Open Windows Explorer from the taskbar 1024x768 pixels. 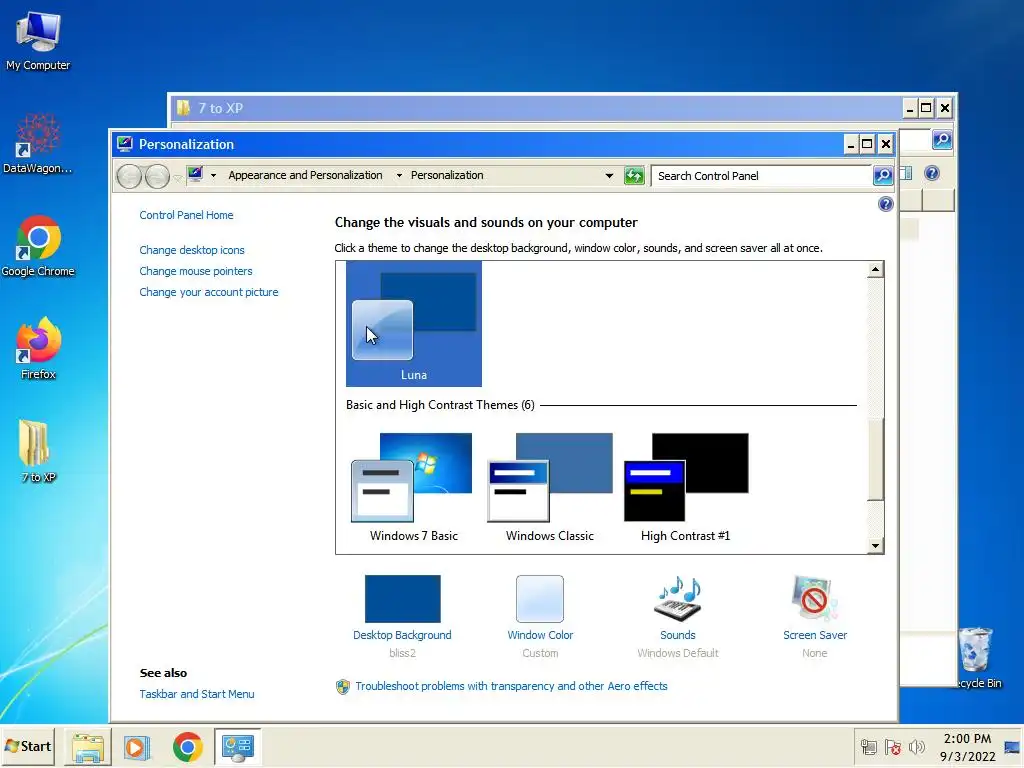[88, 747]
